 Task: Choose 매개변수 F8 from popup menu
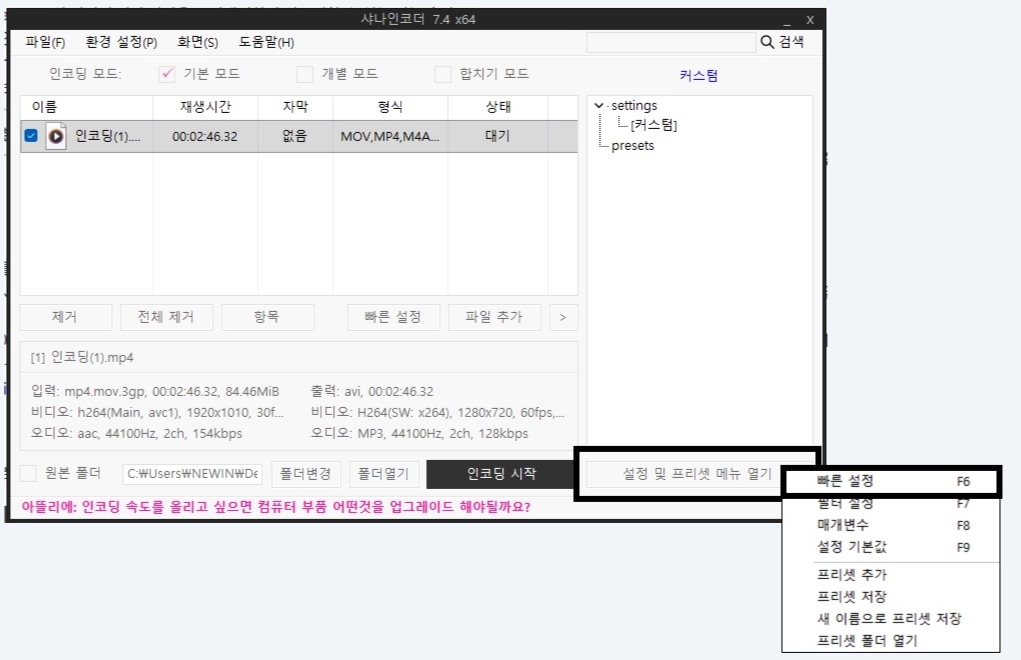coord(891,525)
